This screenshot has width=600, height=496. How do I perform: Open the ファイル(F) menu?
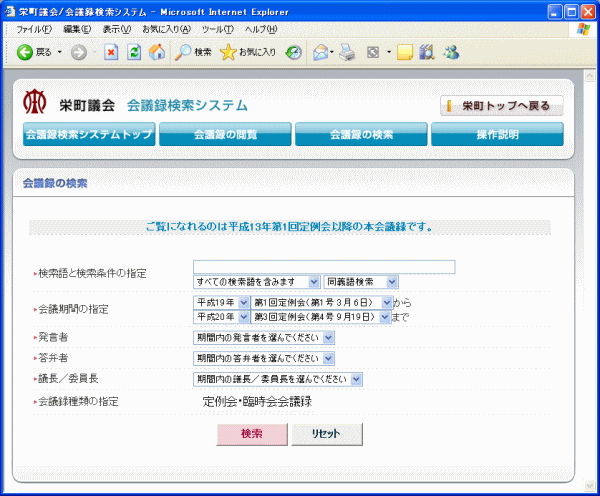tap(34, 29)
